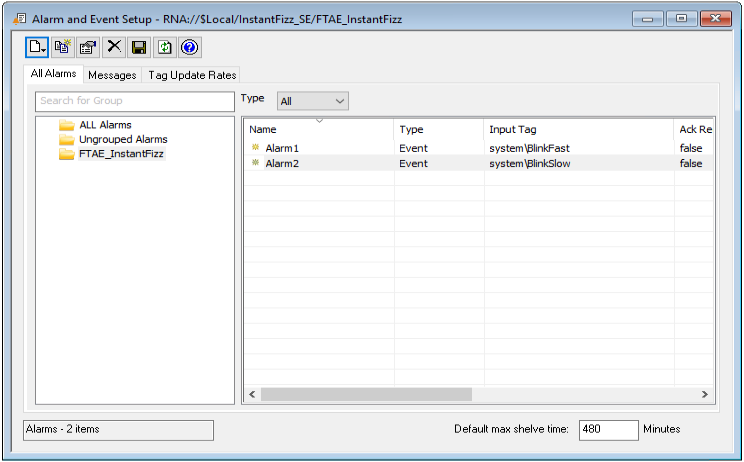Click the Ungrouped Alarms folder icon
The width and height of the screenshot is (744, 462).
click(67, 139)
